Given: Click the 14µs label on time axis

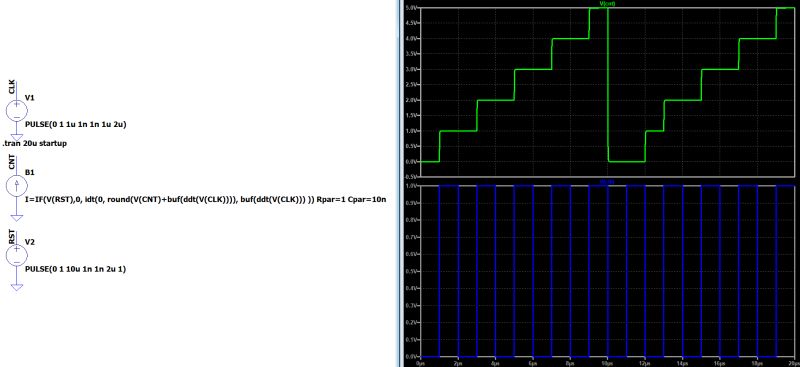Looking at the screenshot, I should pos(682,364).
